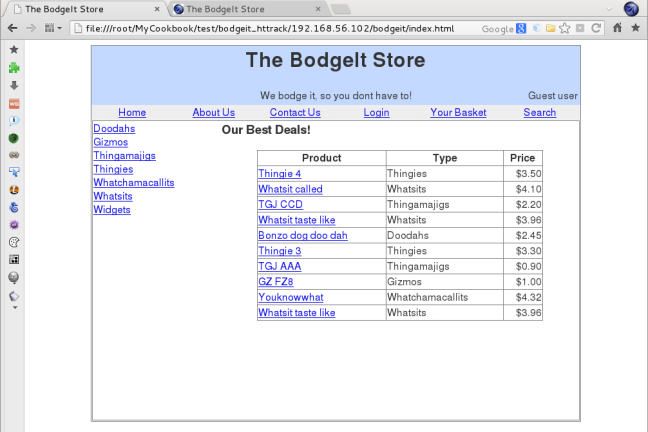
Task: Click the blue globe browser logo at top right
Action: pos(631,9)
